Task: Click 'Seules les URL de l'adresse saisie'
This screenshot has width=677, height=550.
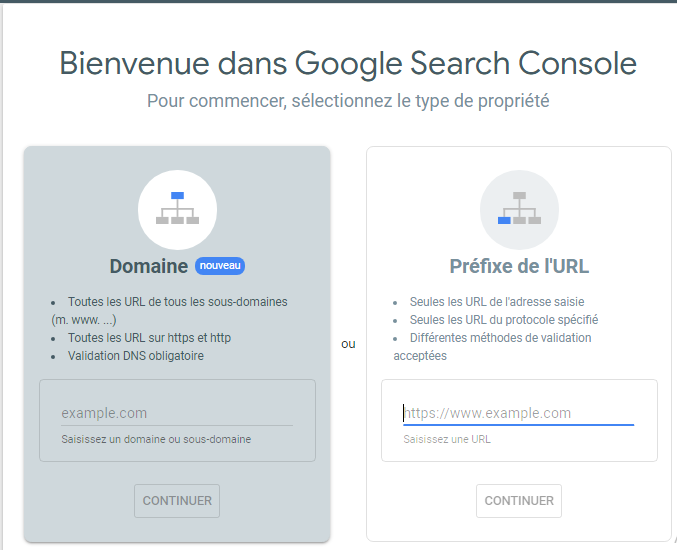Action: click(497, 302)
